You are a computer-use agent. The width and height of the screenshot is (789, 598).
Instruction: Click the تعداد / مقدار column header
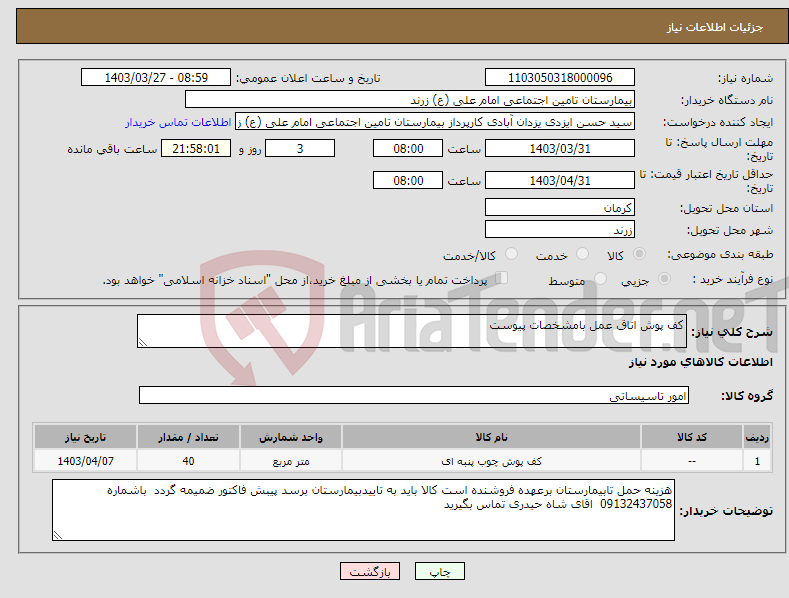(188, 437)
